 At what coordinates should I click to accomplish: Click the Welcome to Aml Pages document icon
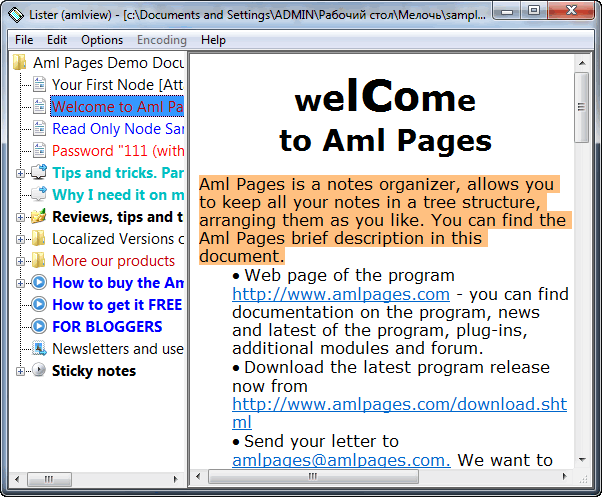[x=39, y=106]
